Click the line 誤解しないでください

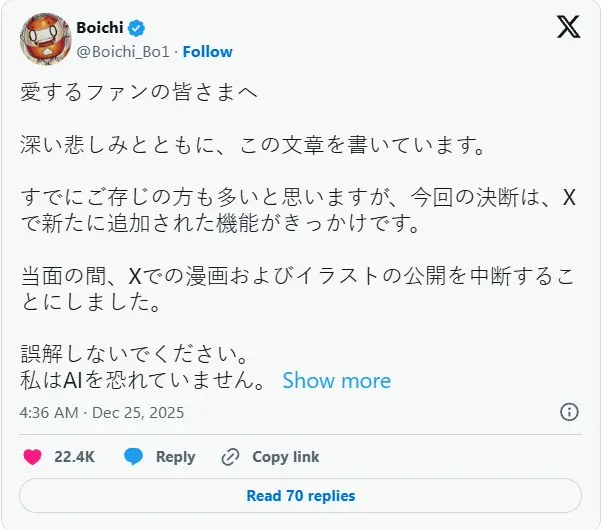coord(133,354)
